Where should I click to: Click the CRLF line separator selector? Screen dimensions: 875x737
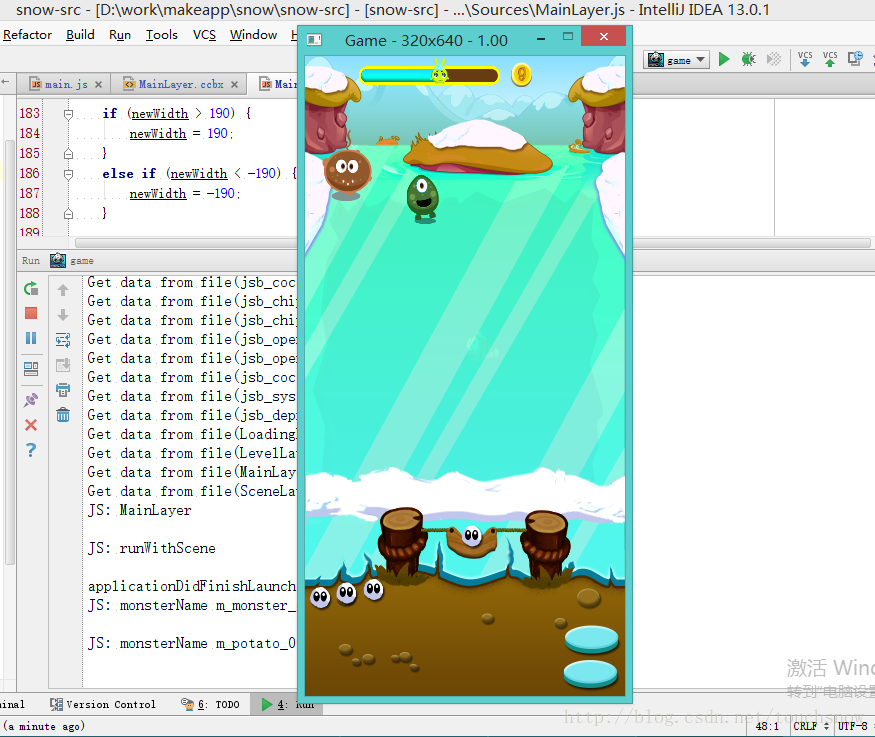(x=811, y=726)
